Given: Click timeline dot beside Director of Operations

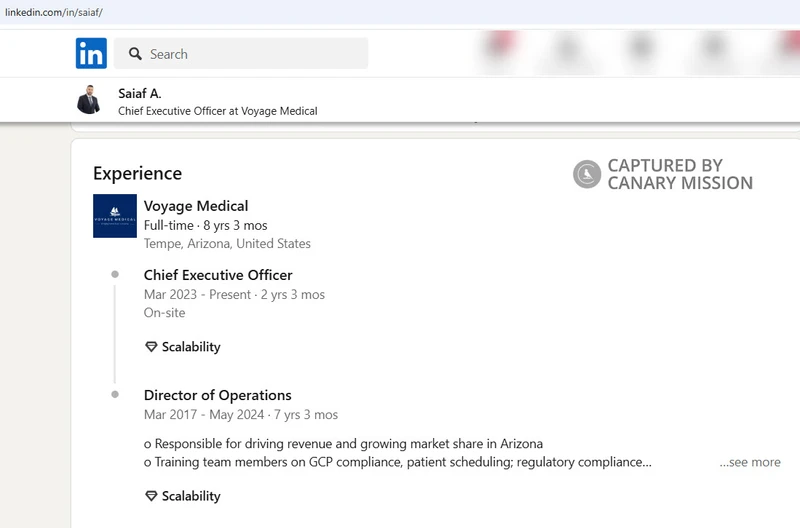Looking at the screenshot, I should click(115, 394).
